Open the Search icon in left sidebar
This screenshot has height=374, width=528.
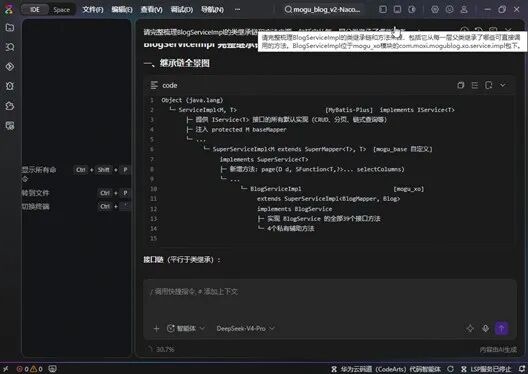point(10,47)
